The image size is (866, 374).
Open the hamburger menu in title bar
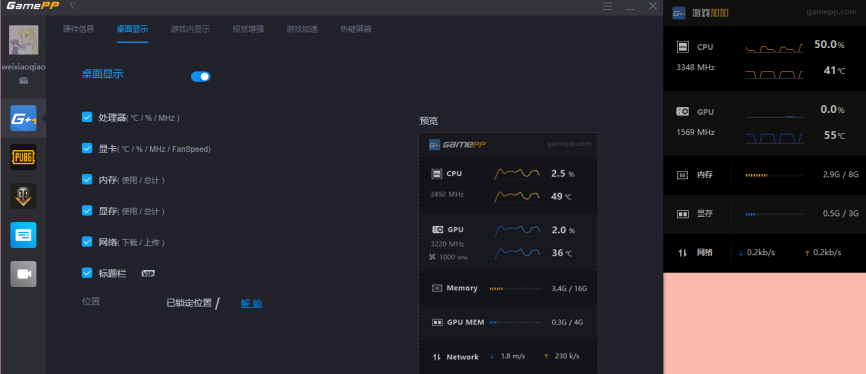click(x=608, y=6)
